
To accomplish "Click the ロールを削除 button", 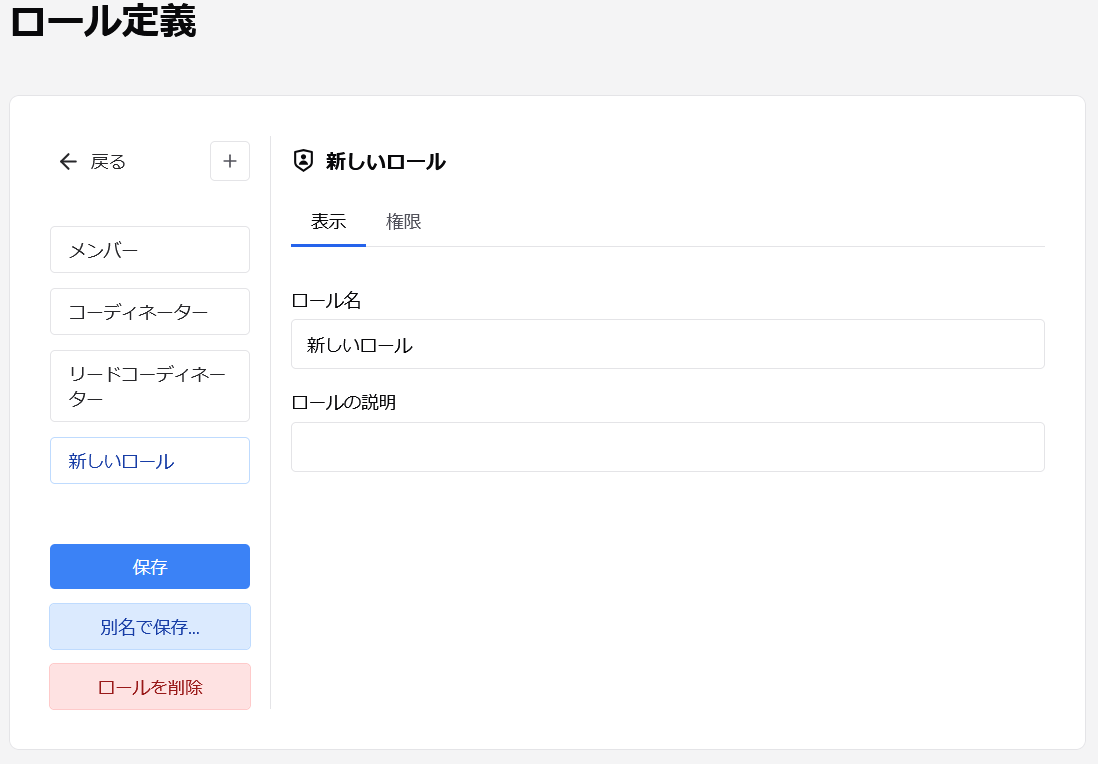I will pos(149,686).
